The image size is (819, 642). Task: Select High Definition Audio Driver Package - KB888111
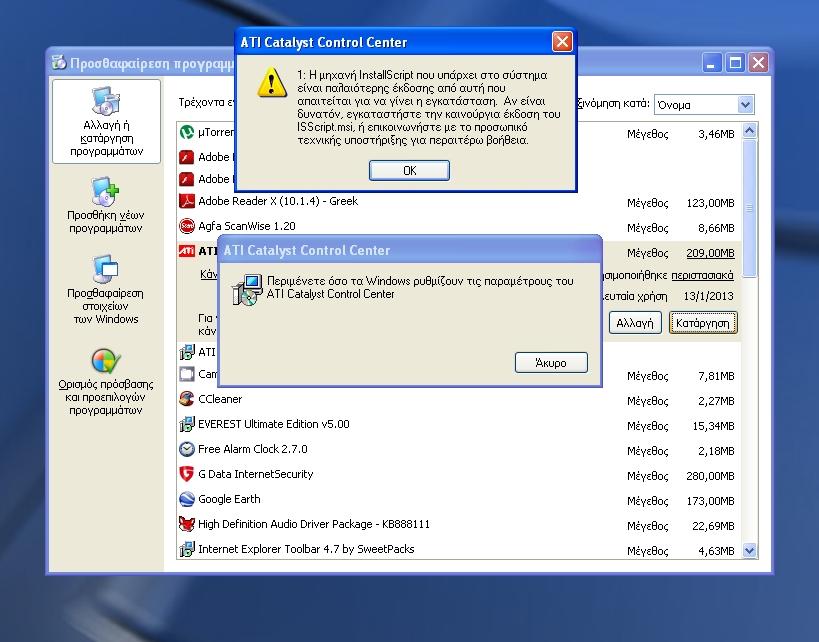pyautogui.click(x=314, y=524)
